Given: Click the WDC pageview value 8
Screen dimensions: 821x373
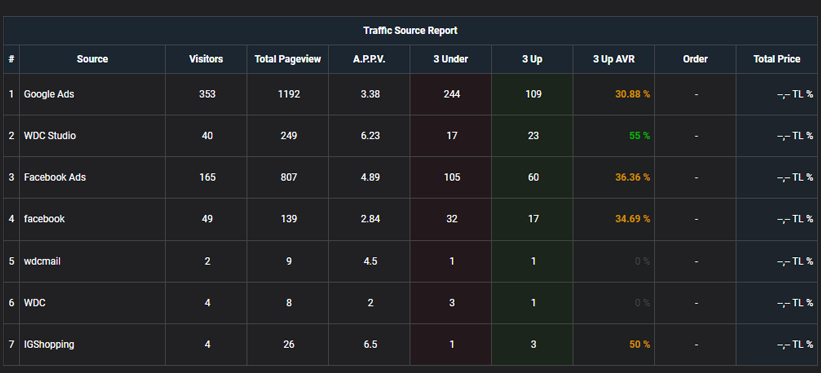Looking at the screenshot, I should click(x=289, y=303).
